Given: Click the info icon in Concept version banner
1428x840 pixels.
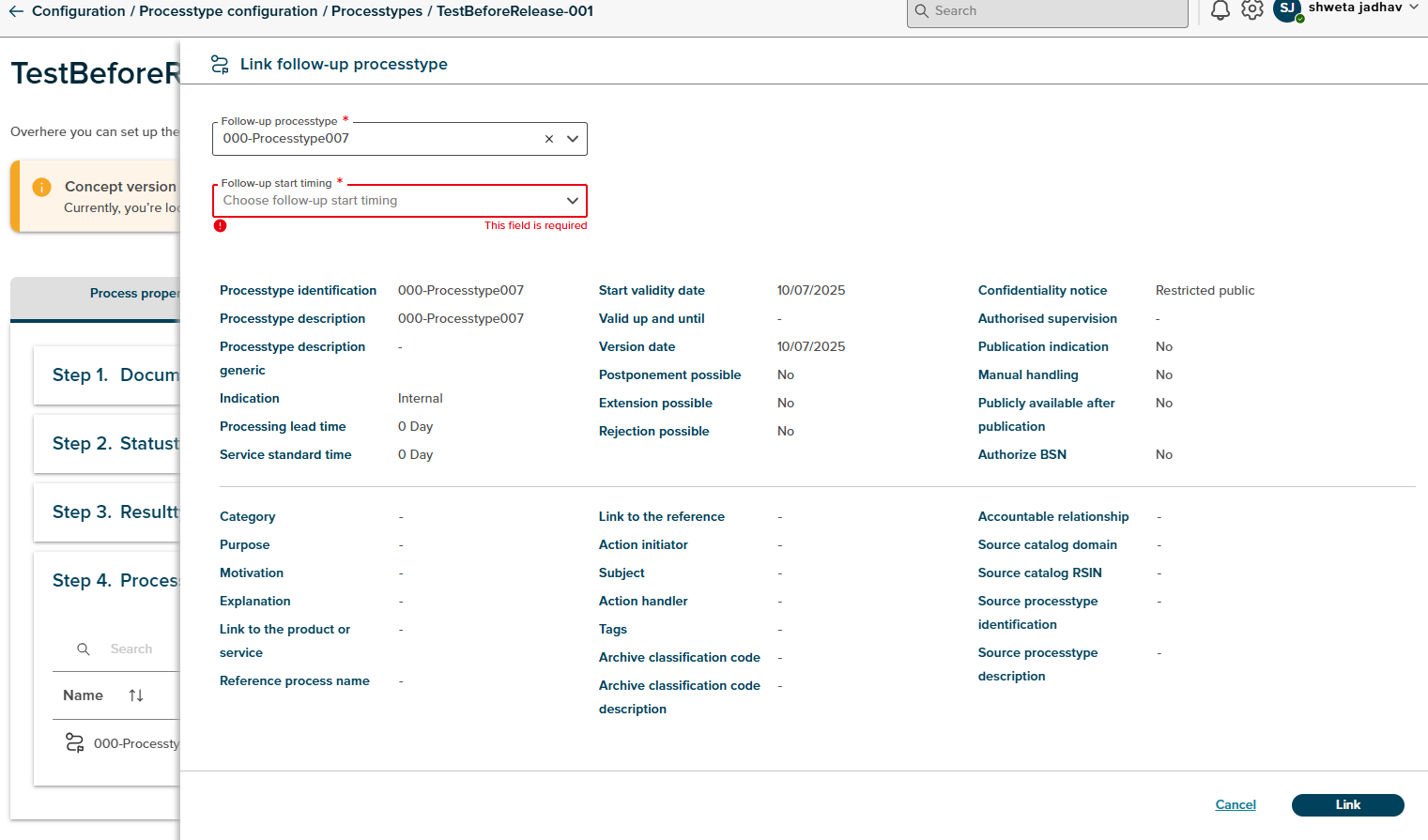Looking at the screenshot, I should pos(41,187).
